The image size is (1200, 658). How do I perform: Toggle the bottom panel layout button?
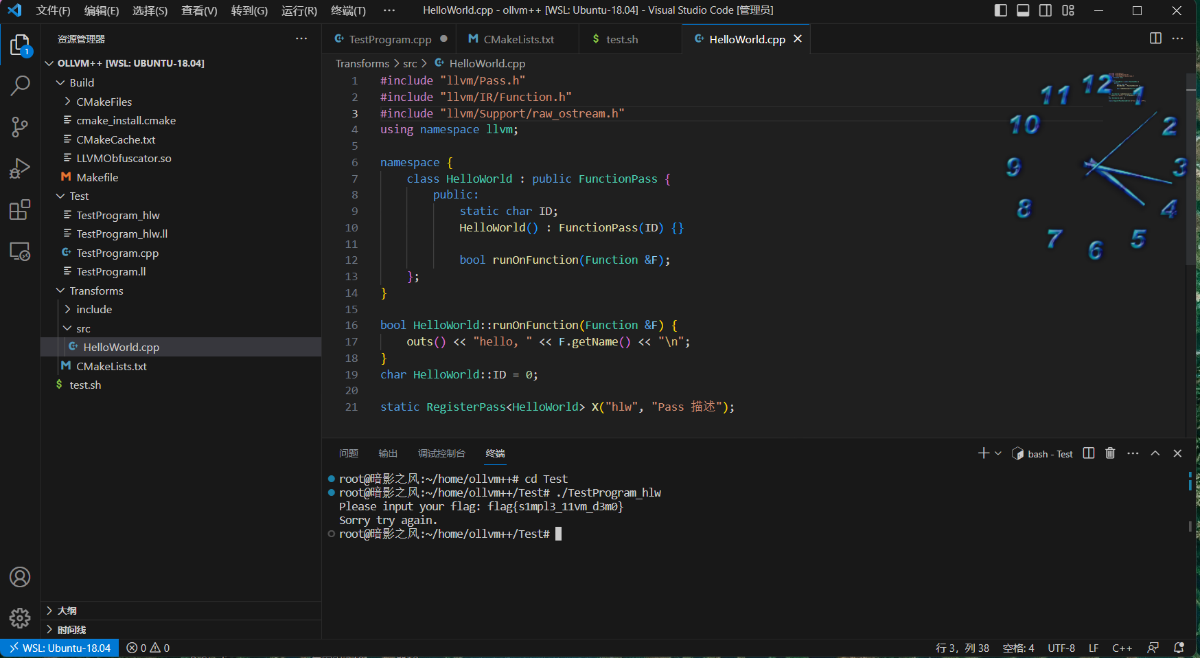[1023, 11]
